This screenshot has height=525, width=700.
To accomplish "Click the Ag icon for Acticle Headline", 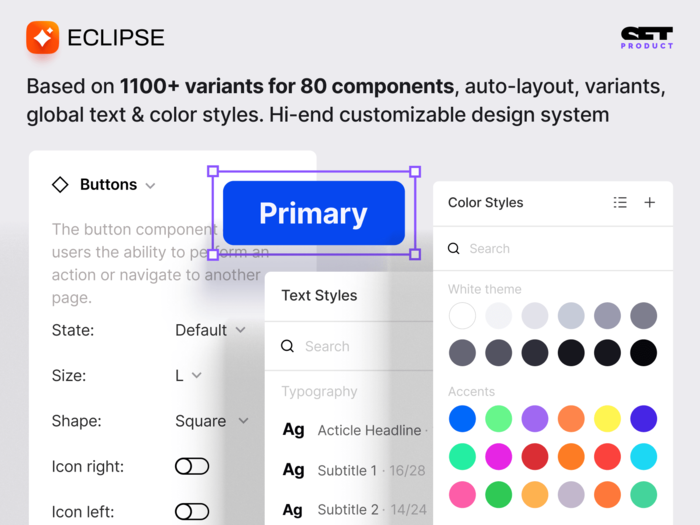I will point(293,429).
